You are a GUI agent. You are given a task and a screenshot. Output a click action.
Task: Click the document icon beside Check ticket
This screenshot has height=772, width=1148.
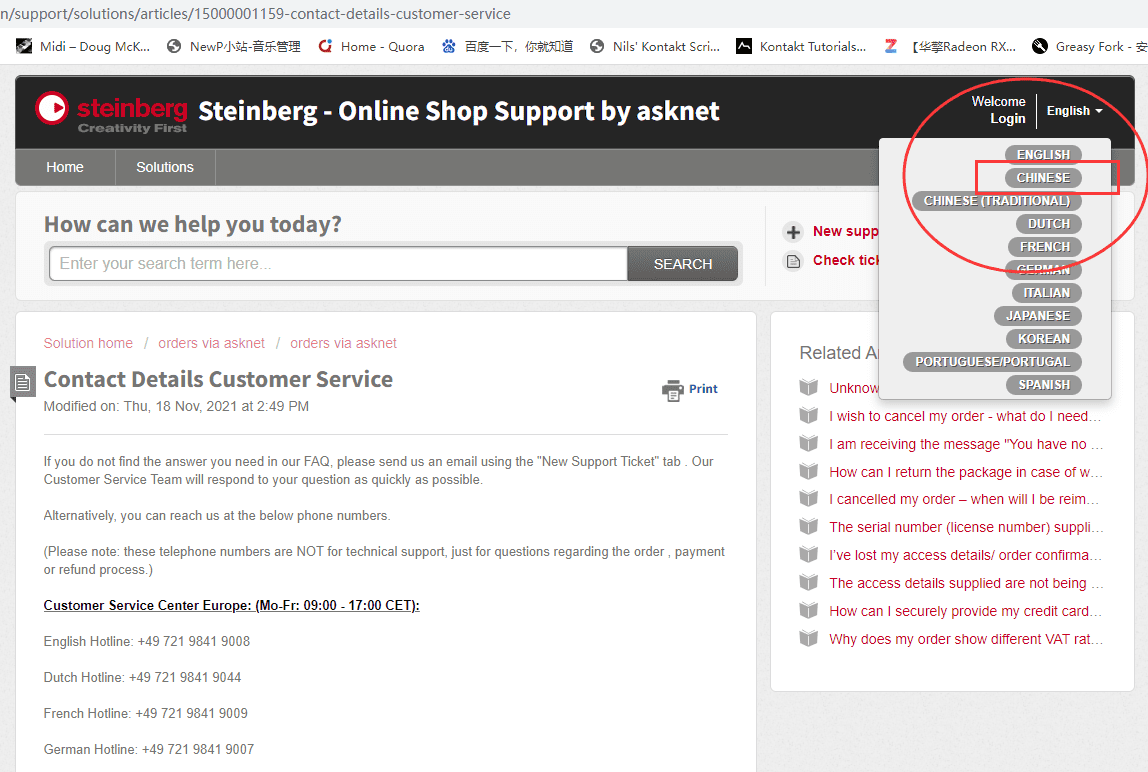(793, 261)
